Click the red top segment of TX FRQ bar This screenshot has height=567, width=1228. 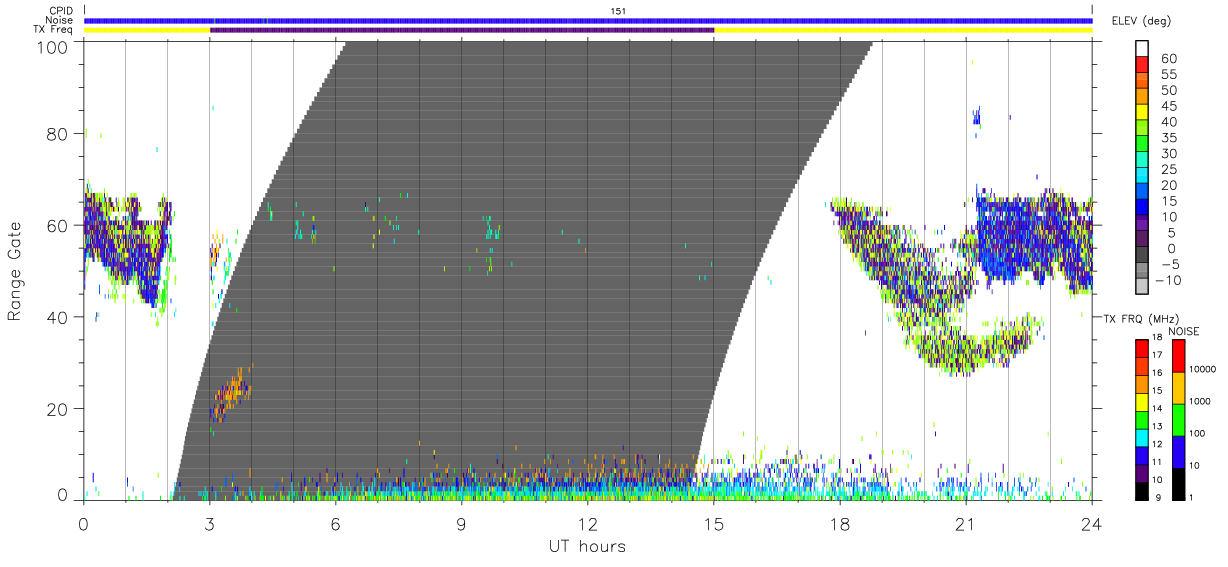[x=1141, y=349]
